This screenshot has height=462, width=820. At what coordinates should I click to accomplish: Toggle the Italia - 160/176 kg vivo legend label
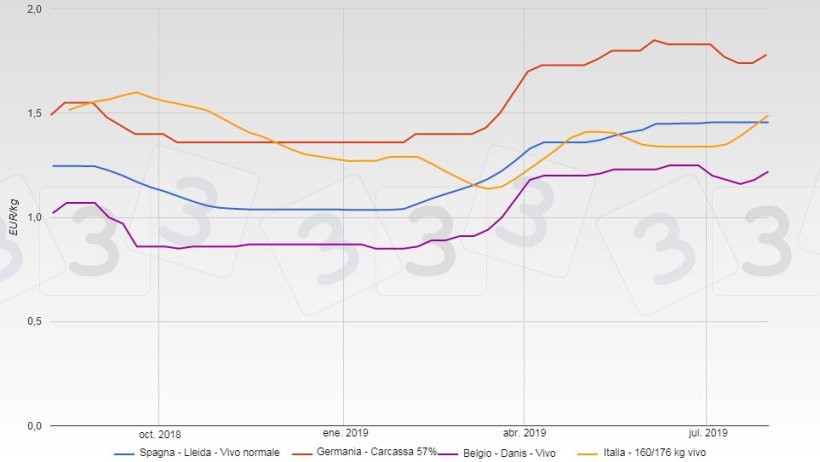(x=674, y=453)
